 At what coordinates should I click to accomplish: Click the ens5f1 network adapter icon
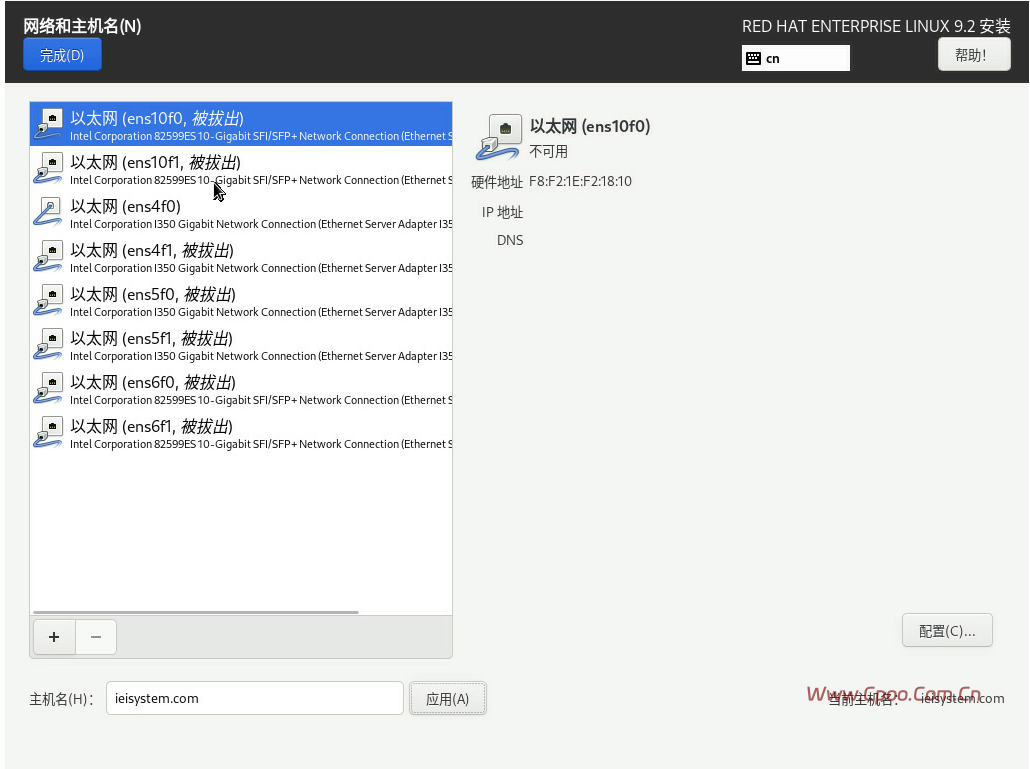coord(48,344)
